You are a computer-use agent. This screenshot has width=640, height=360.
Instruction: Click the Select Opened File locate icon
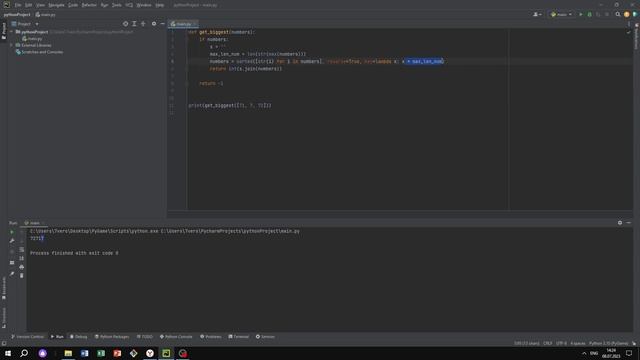click(x=125, y=24)
